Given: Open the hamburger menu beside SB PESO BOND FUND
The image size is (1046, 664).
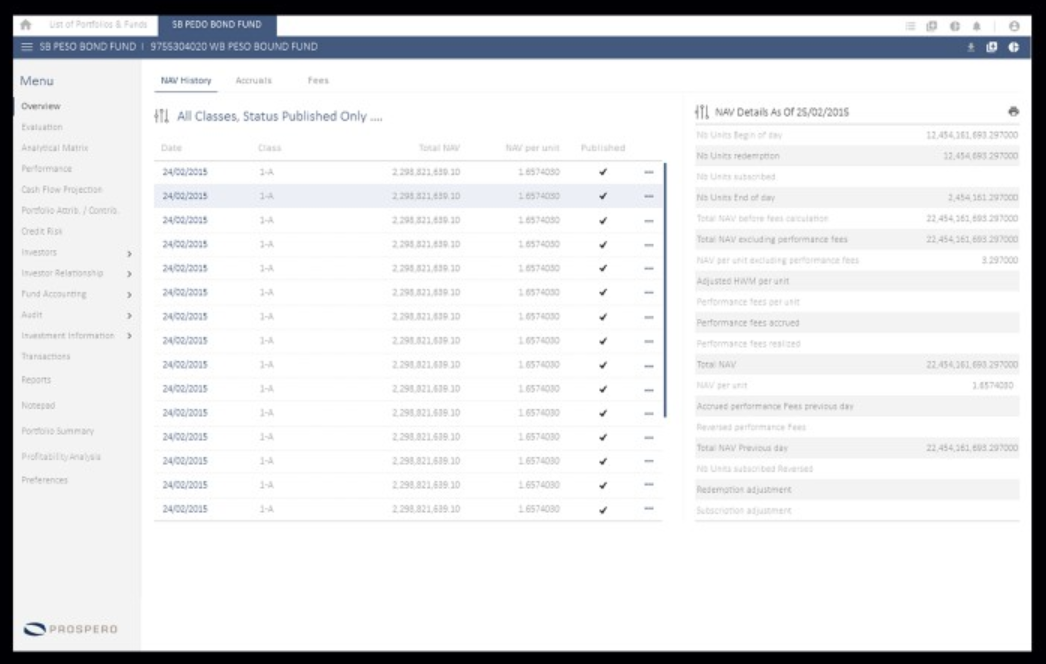Looking at the screenshot, I should tap(27, 47).
